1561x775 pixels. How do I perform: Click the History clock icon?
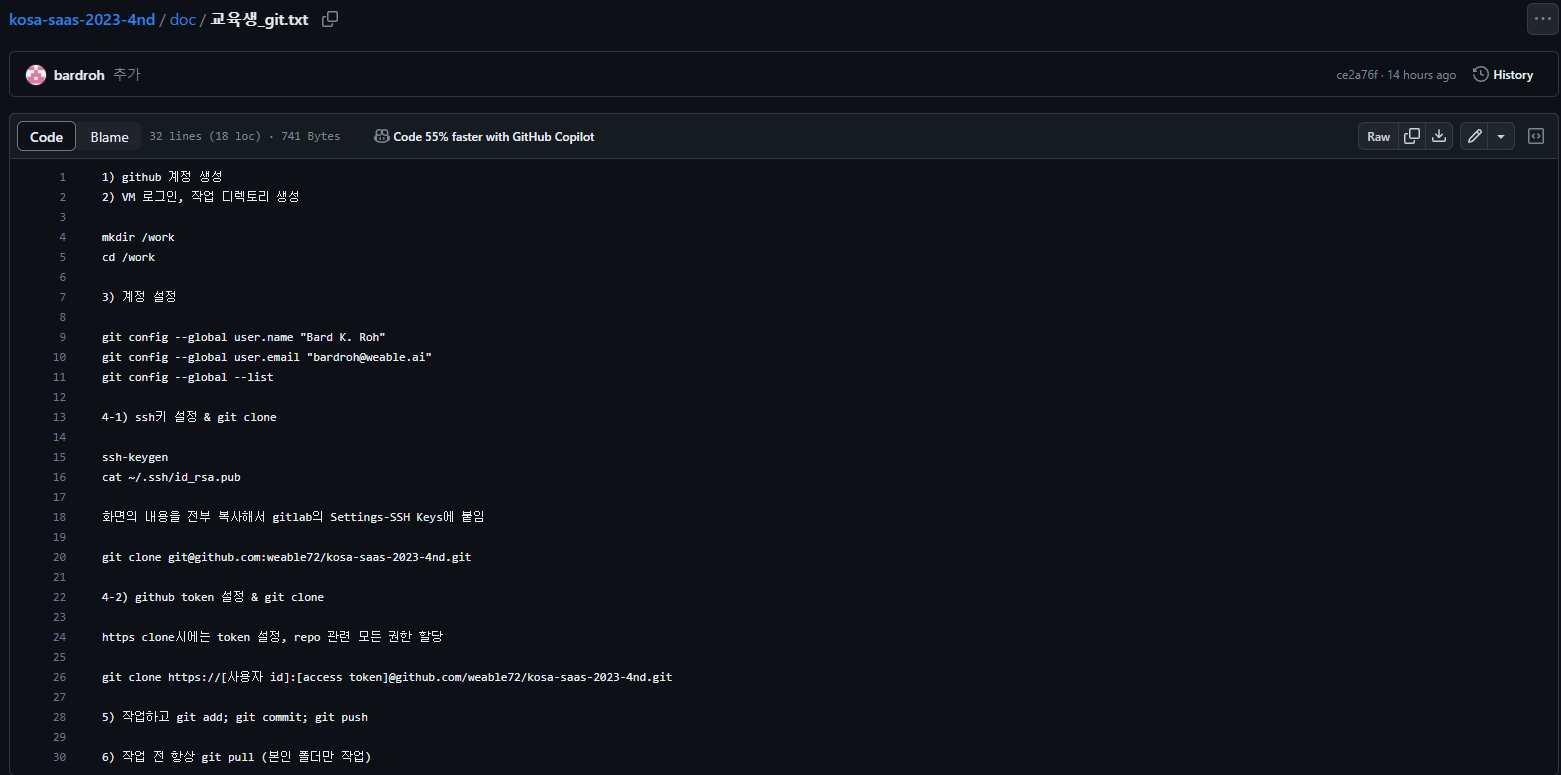click(1480, 75)
